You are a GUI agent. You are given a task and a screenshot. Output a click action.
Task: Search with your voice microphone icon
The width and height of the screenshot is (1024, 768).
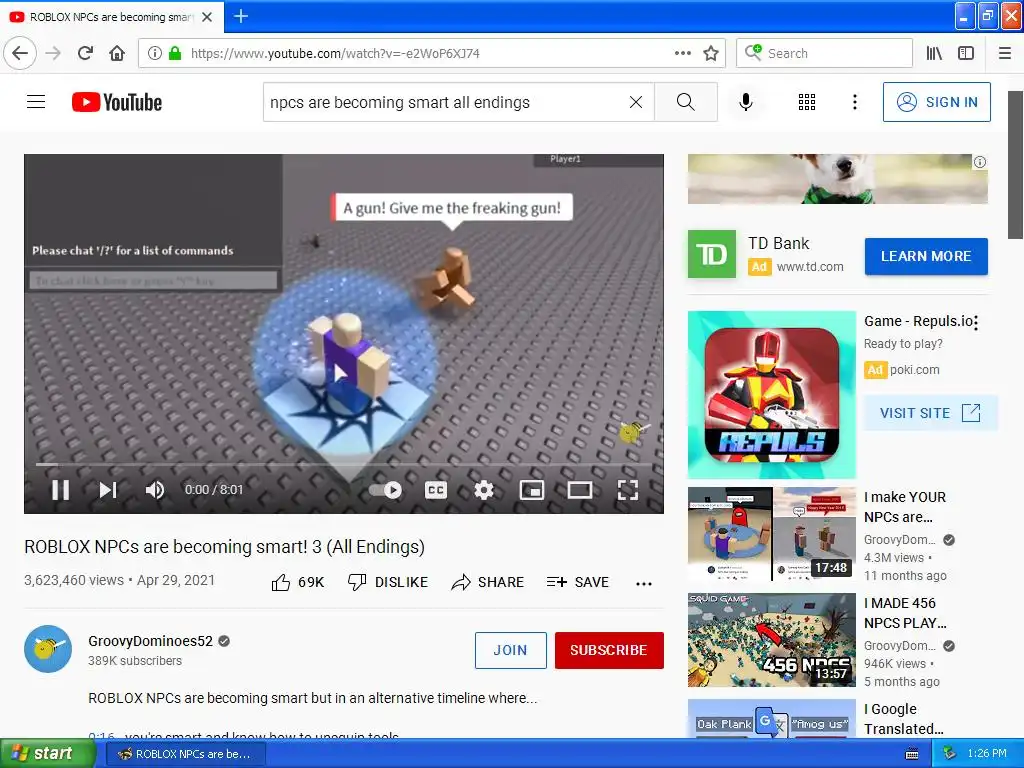pyautogui.click(x=746, y=102)
